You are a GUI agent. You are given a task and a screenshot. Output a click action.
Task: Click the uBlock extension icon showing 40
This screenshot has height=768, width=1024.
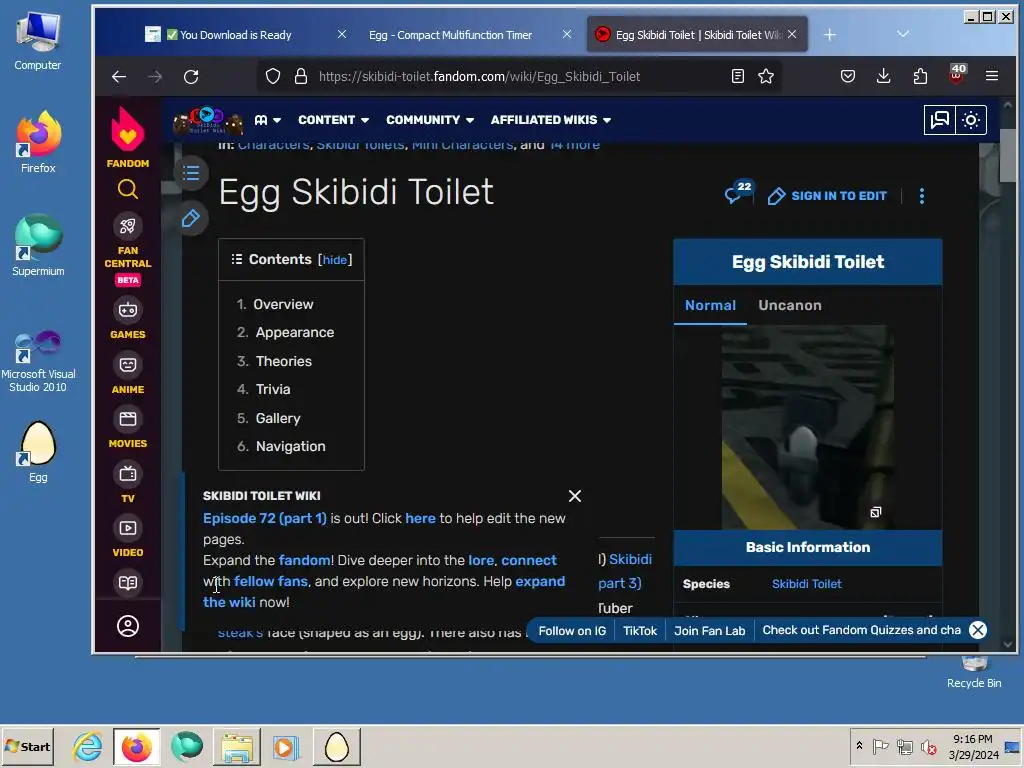tap(956, 74)
